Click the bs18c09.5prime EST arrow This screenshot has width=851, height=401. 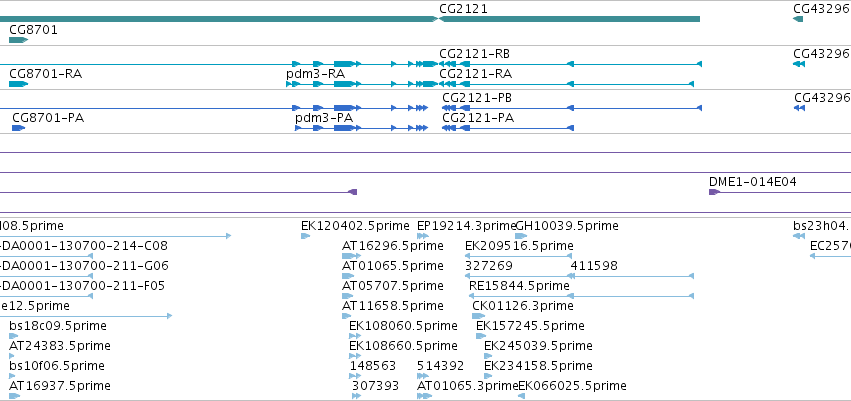[14, 336]
